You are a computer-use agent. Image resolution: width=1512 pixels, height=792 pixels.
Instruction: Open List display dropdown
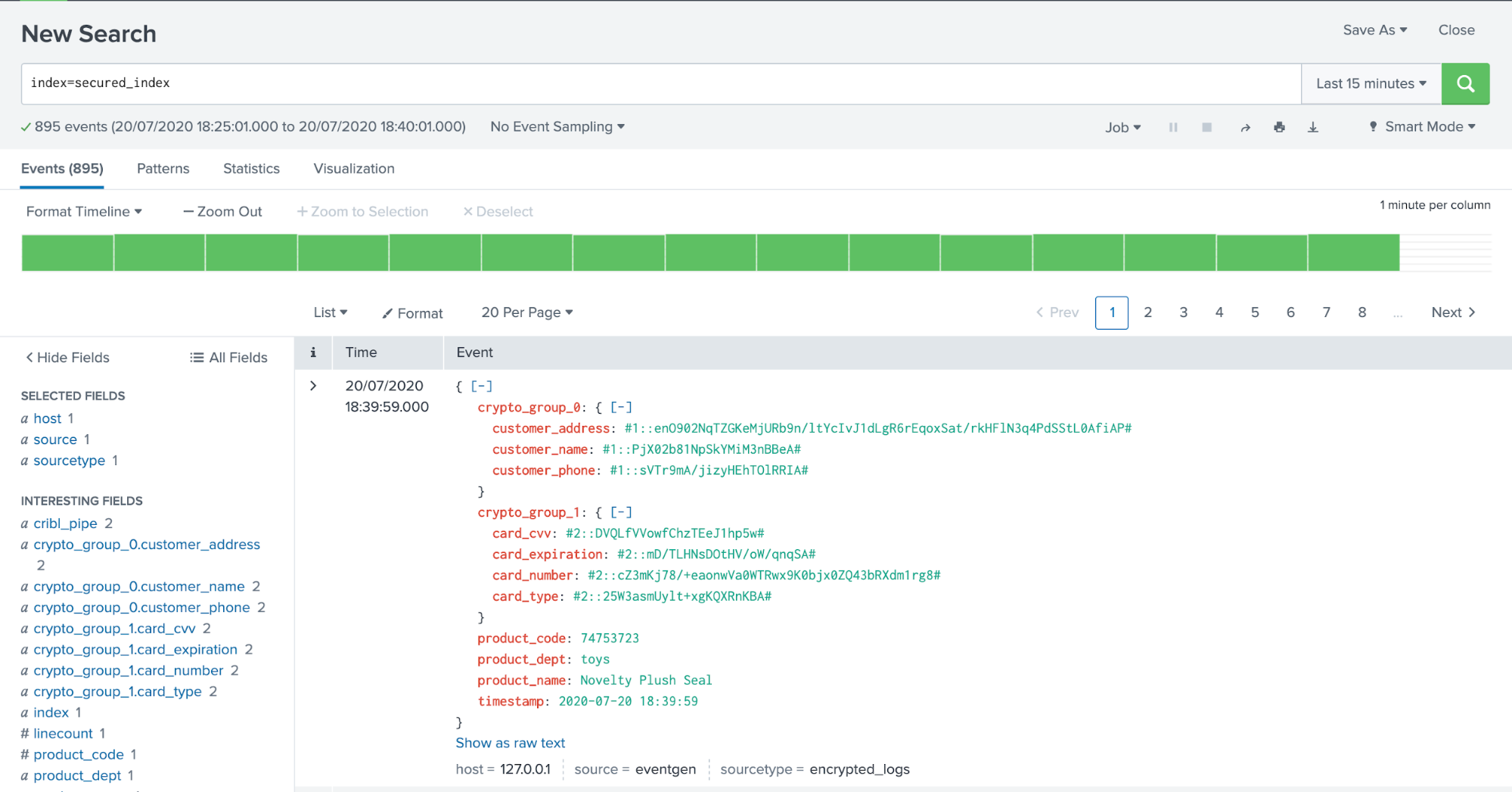click(331, 312)
